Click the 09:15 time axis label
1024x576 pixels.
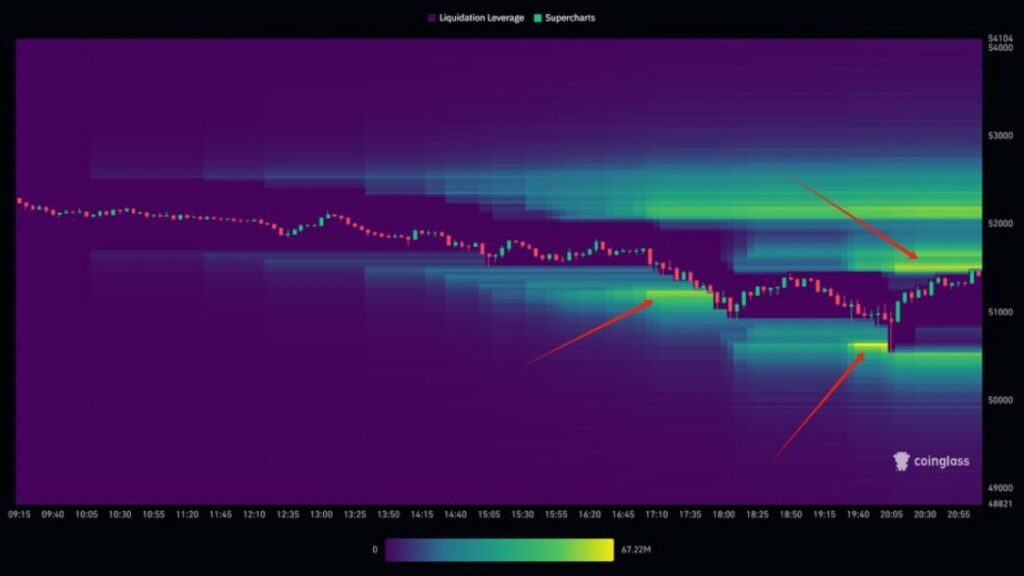(18, 515)
